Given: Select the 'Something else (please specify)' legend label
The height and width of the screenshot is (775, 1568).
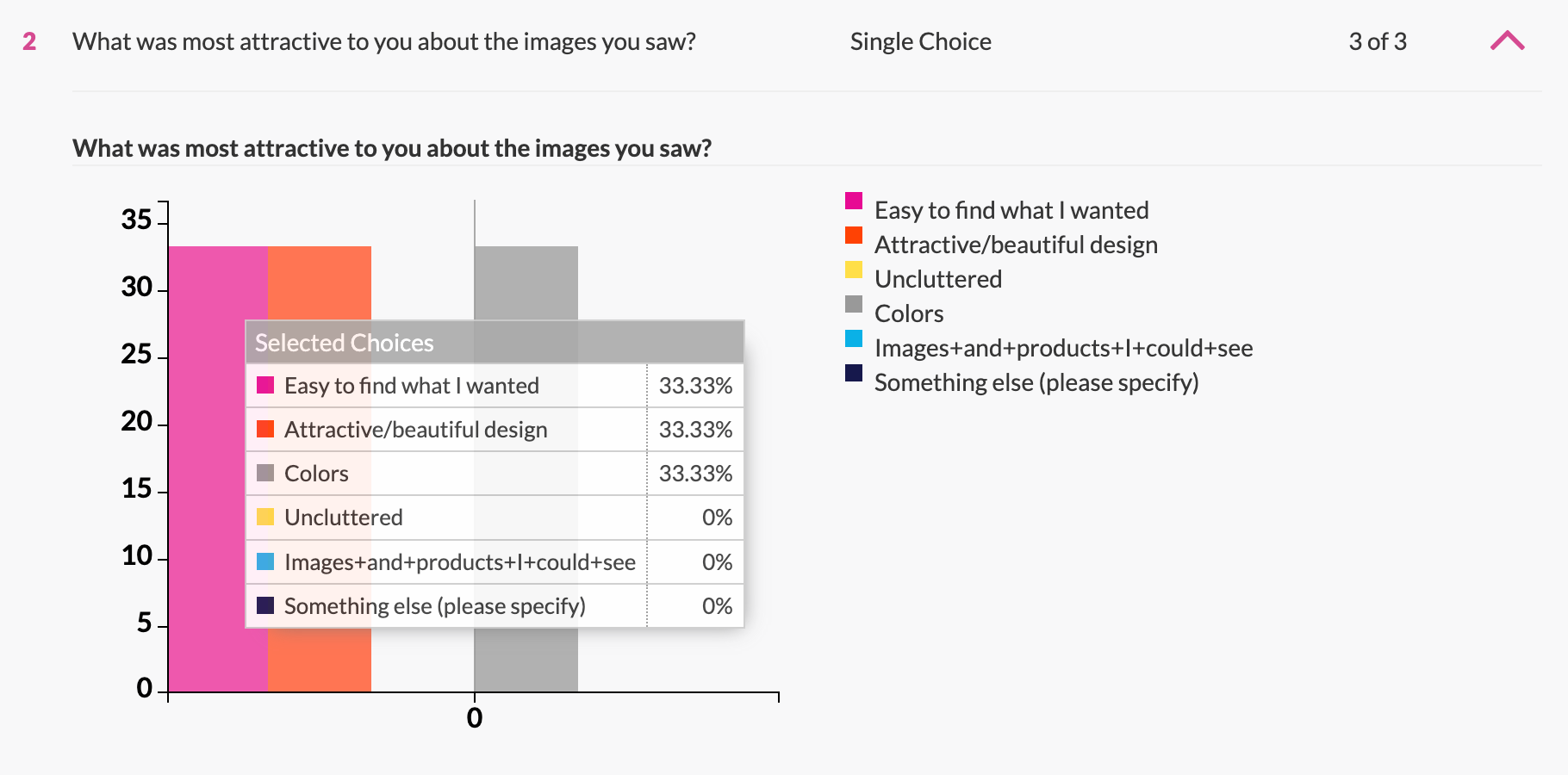Looking at the screenshot, I should [1036, 382].
